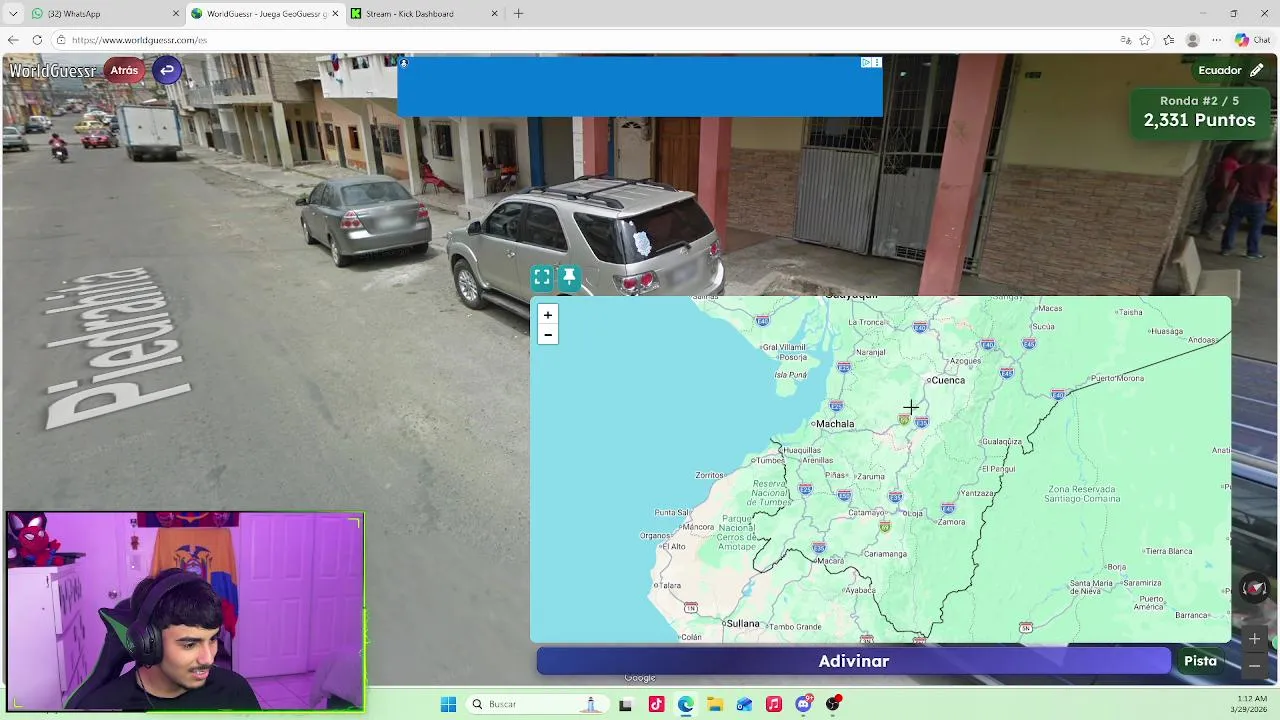The image size is (1280, 720).
Task: Click the Adivinar guess button
Action: click(853, 661)
